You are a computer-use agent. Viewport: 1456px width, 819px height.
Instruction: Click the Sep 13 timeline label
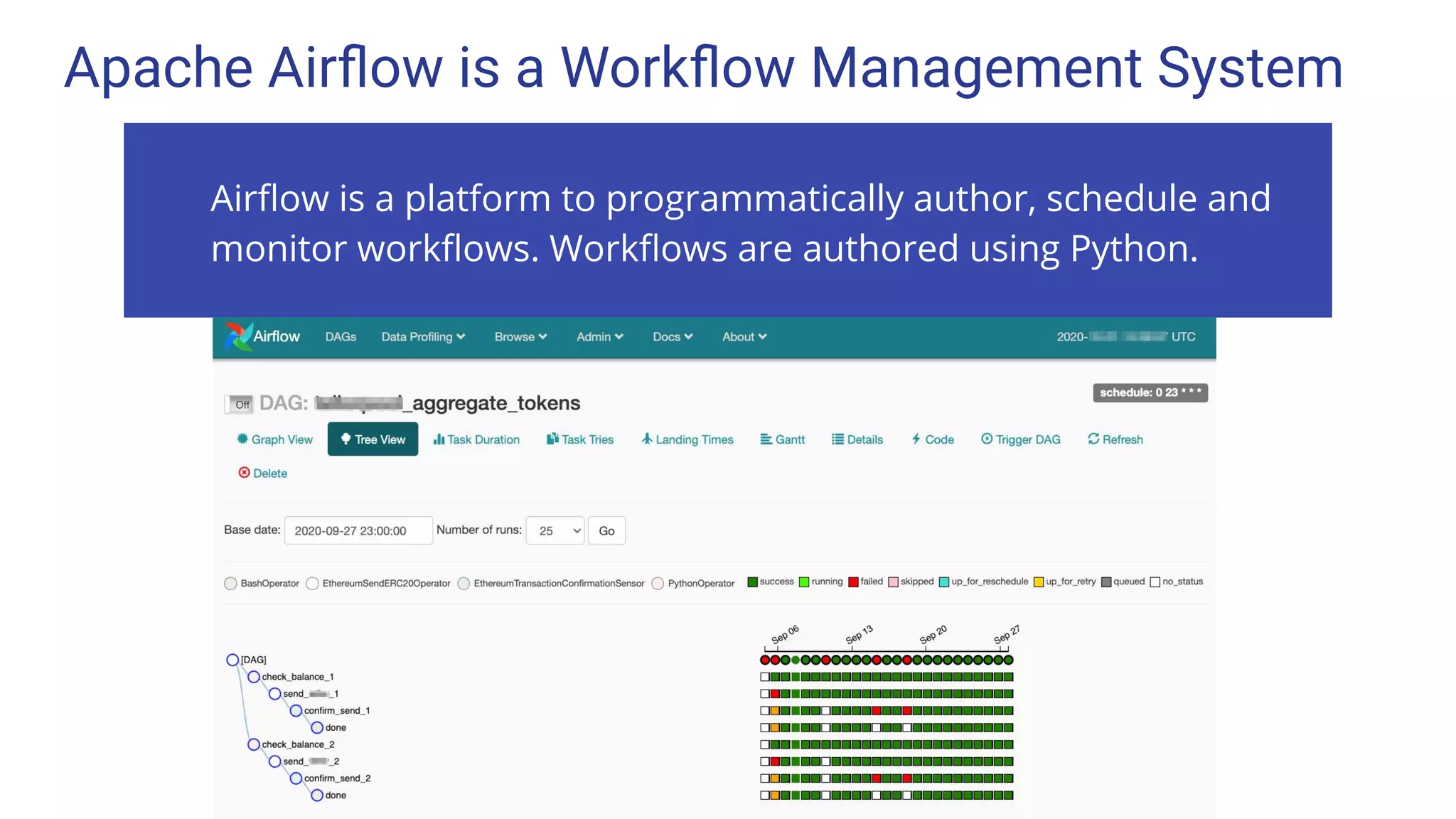click(x=860, y=634)
